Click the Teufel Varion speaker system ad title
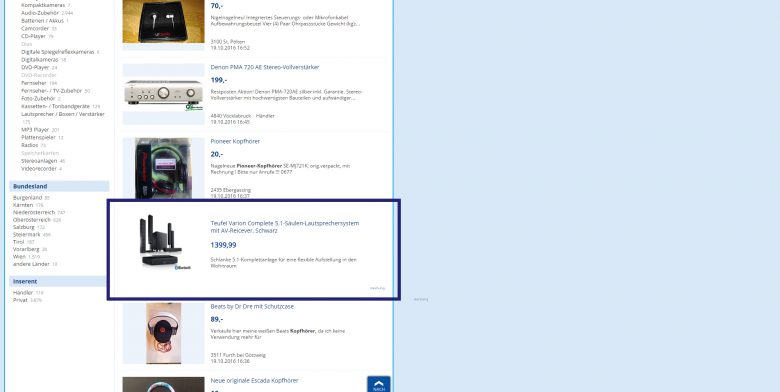780x392 pixels. pos(285,227)
